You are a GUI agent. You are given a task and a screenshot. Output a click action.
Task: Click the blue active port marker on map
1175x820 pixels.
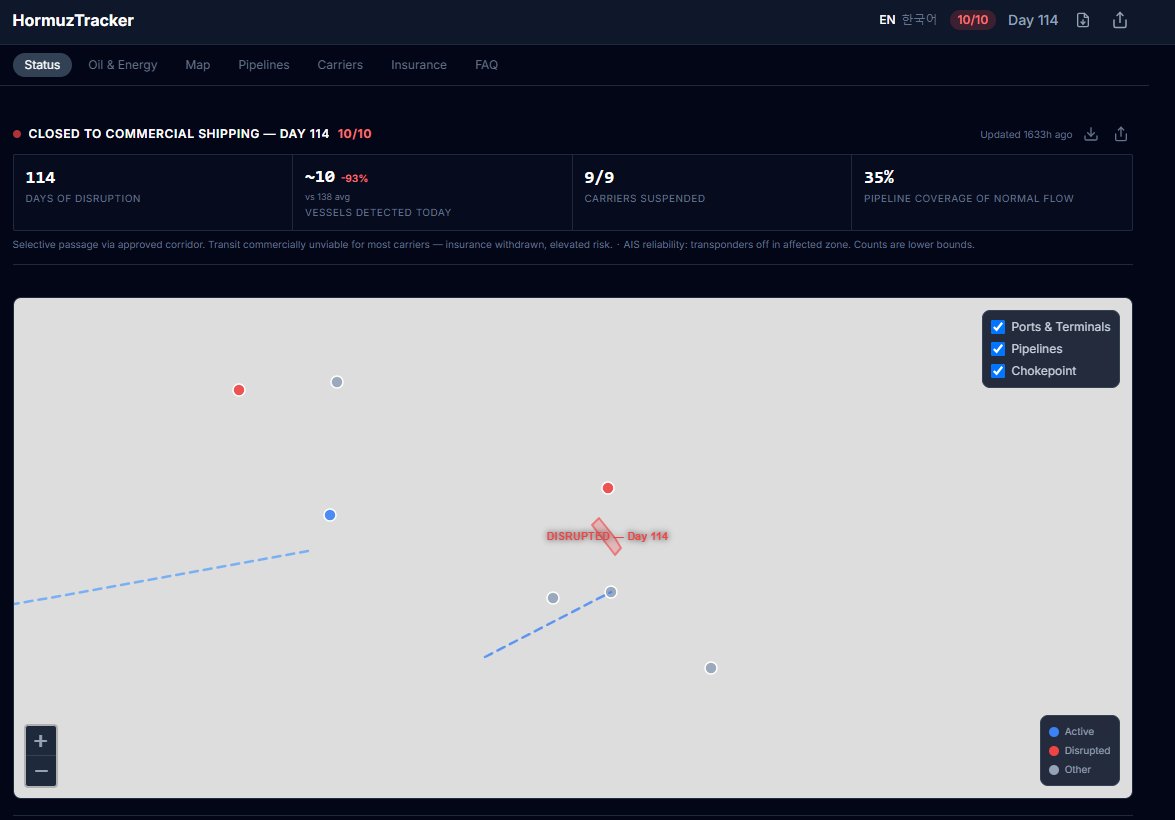tap(330, 515)
